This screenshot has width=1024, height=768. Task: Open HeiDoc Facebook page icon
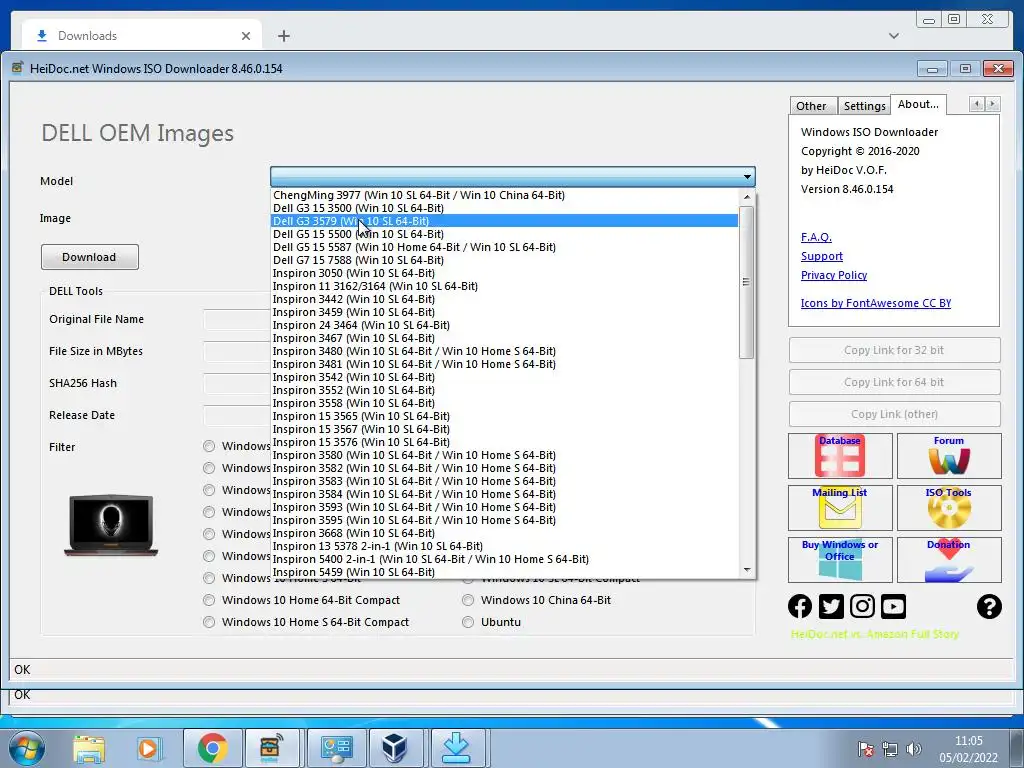[x=800, y=606]
